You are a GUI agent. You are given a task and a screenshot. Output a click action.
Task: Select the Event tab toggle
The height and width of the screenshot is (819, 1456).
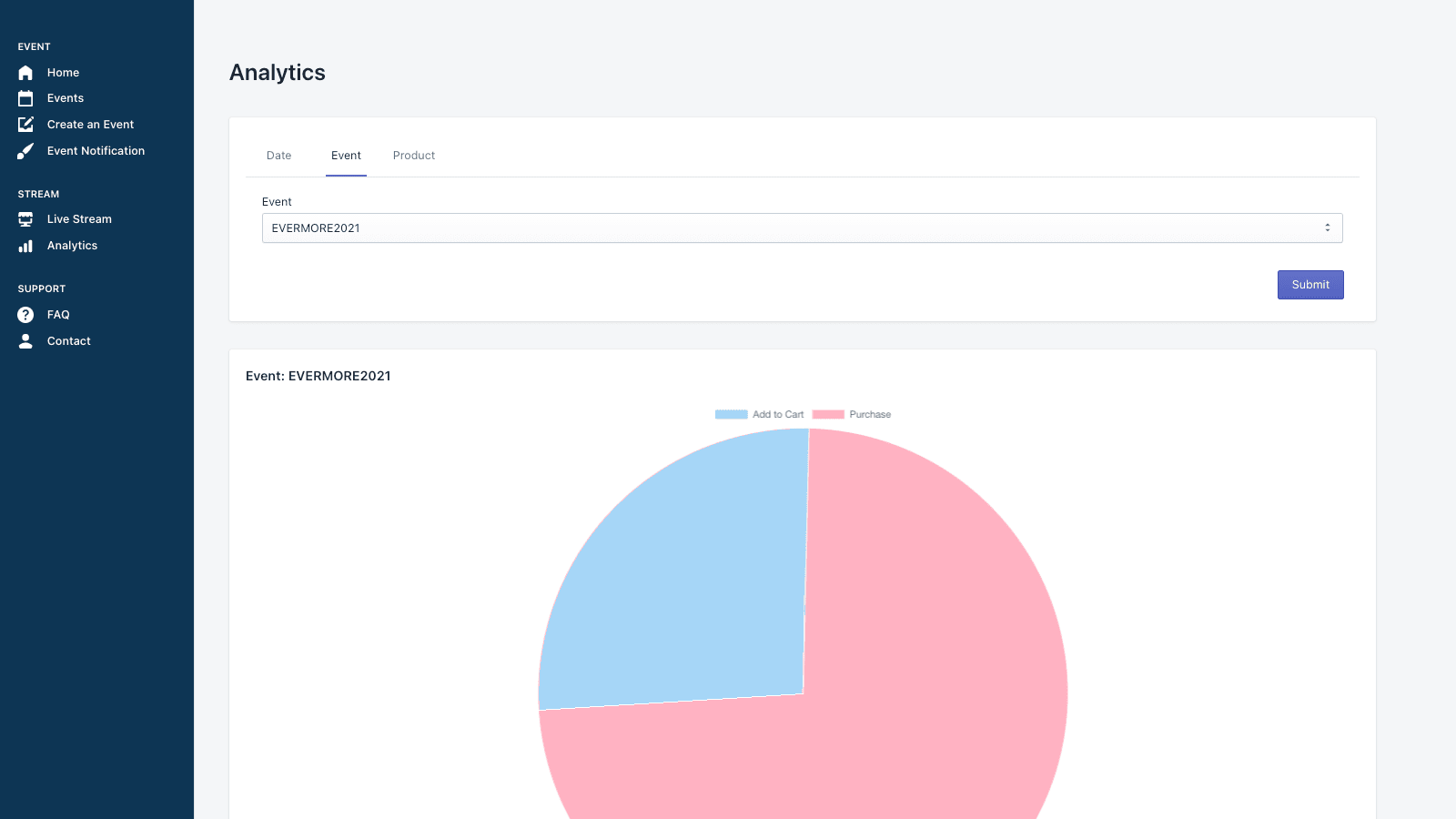(346, 156)
